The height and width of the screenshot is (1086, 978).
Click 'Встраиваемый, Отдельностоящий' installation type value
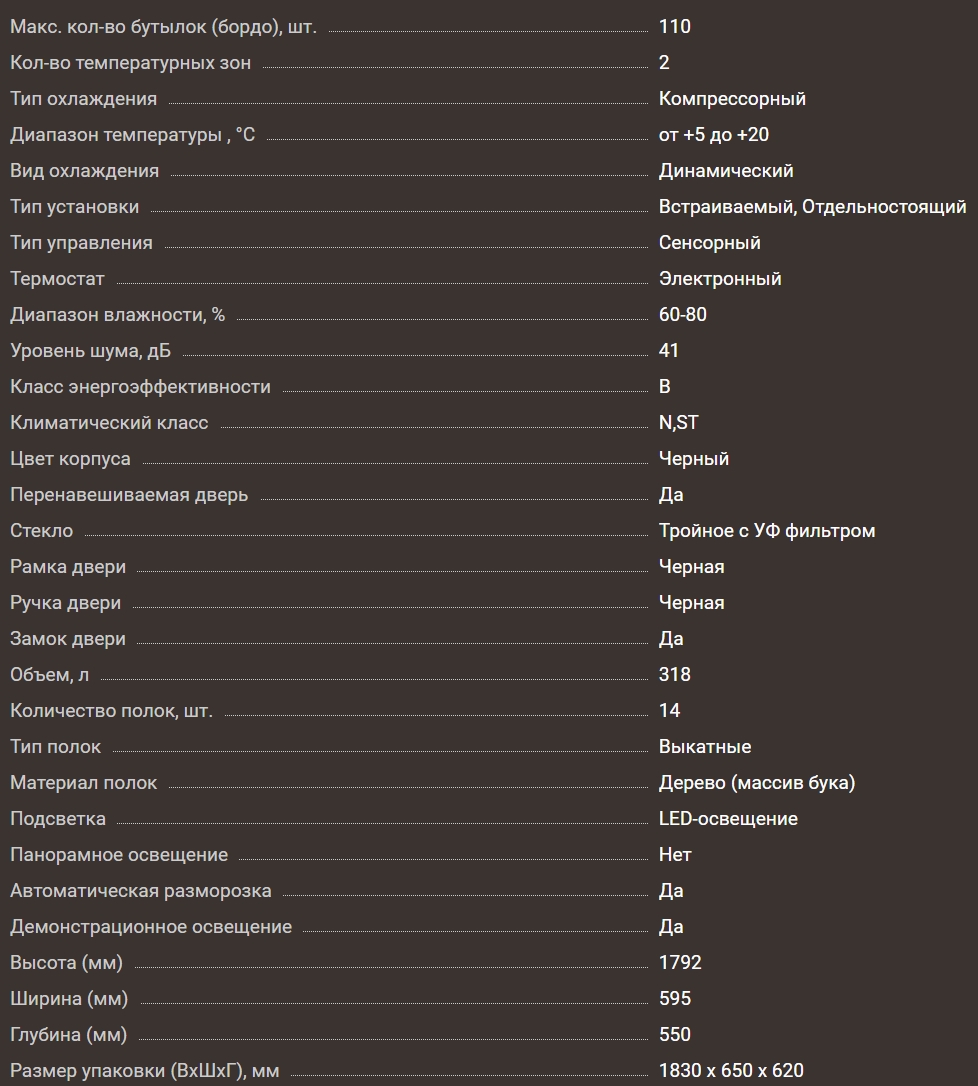[x=812, y=207]
